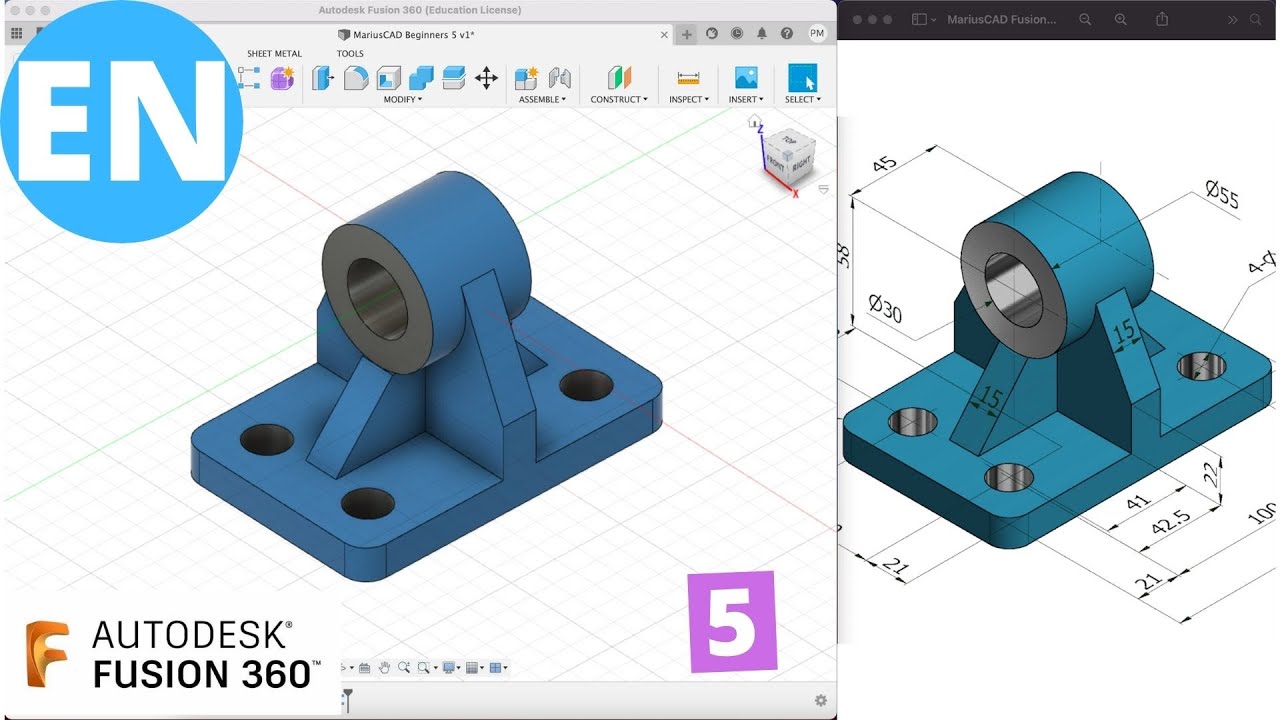Open the Extensions icon in Fusion header
The height and width of the screenshot is (720, 1280).
click(x=712, y=33)
